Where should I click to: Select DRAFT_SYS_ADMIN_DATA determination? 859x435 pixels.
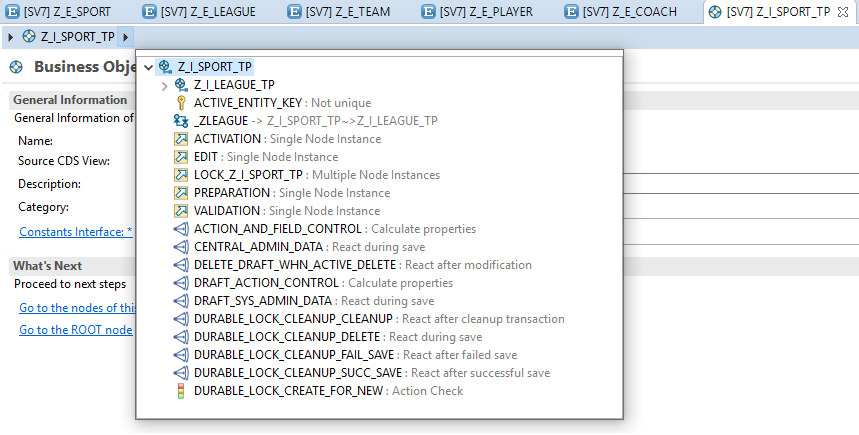pyautogui.click(x=314, y=301)
